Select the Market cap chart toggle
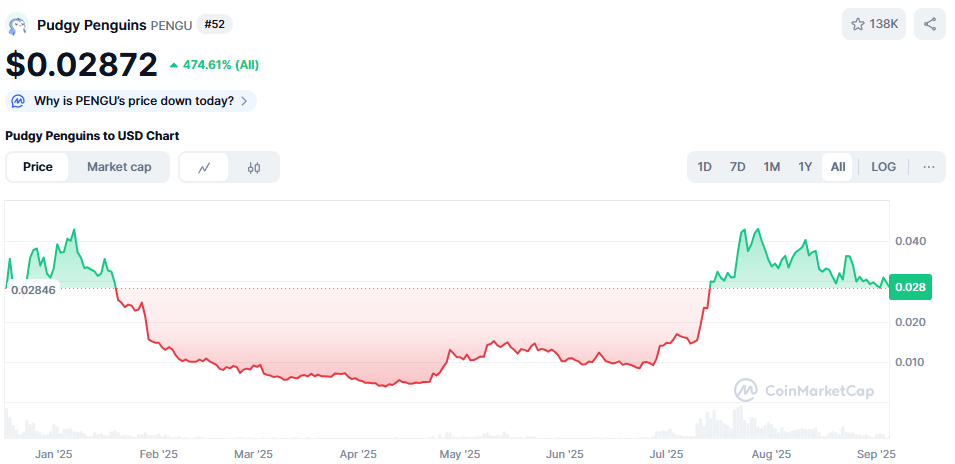Image resolution: width=955 pixels, height=464 pixels. click(x=119, y=167)
